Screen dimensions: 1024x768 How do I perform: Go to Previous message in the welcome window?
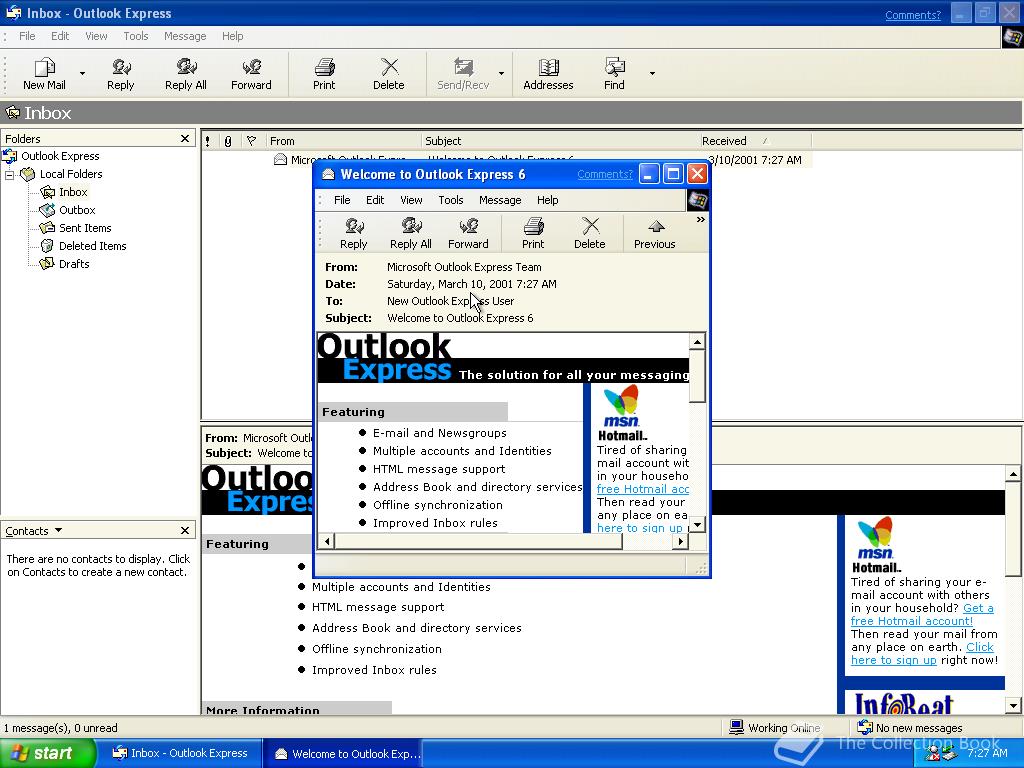(654, 233)
